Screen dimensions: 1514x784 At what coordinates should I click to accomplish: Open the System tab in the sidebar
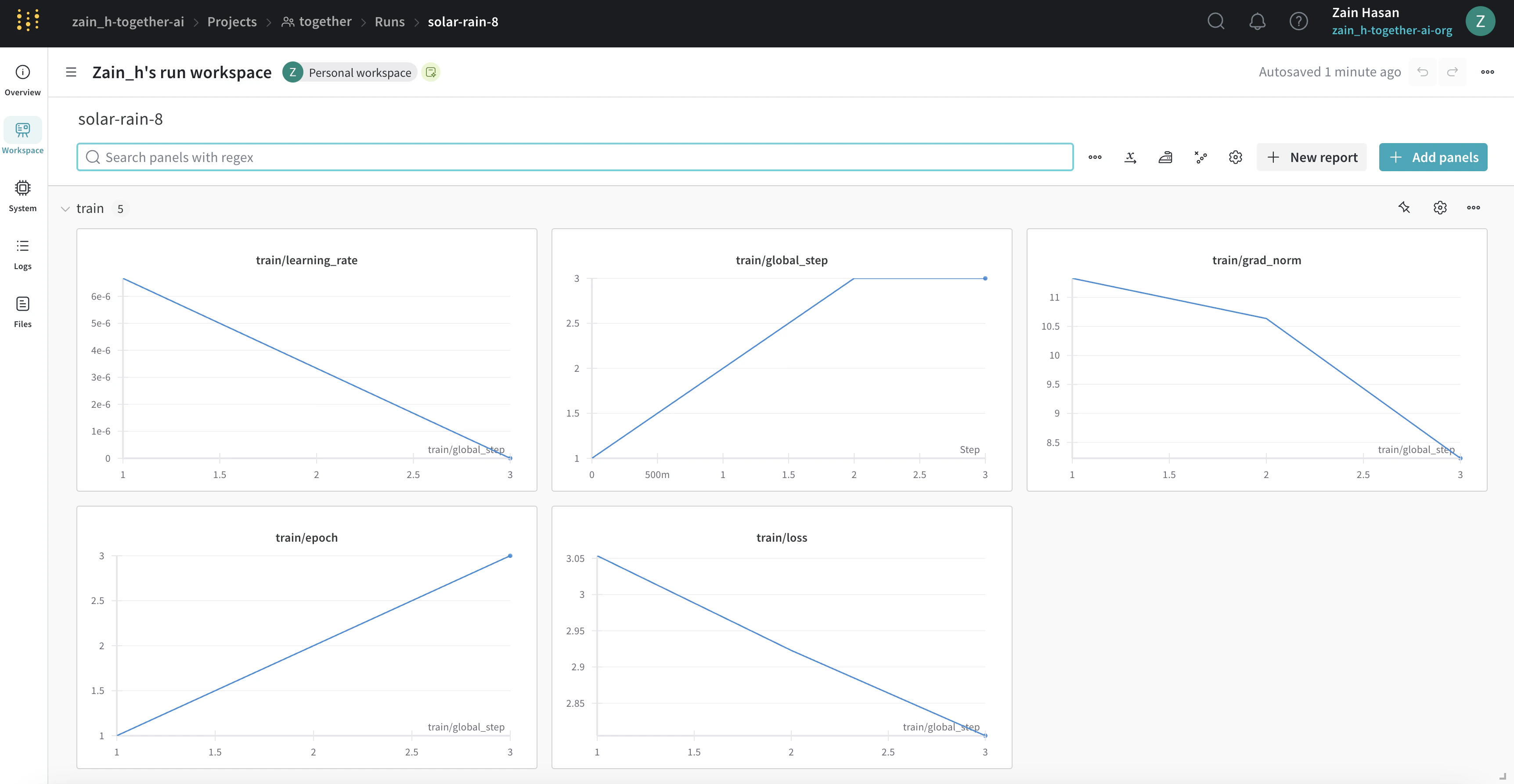point(22,195)
